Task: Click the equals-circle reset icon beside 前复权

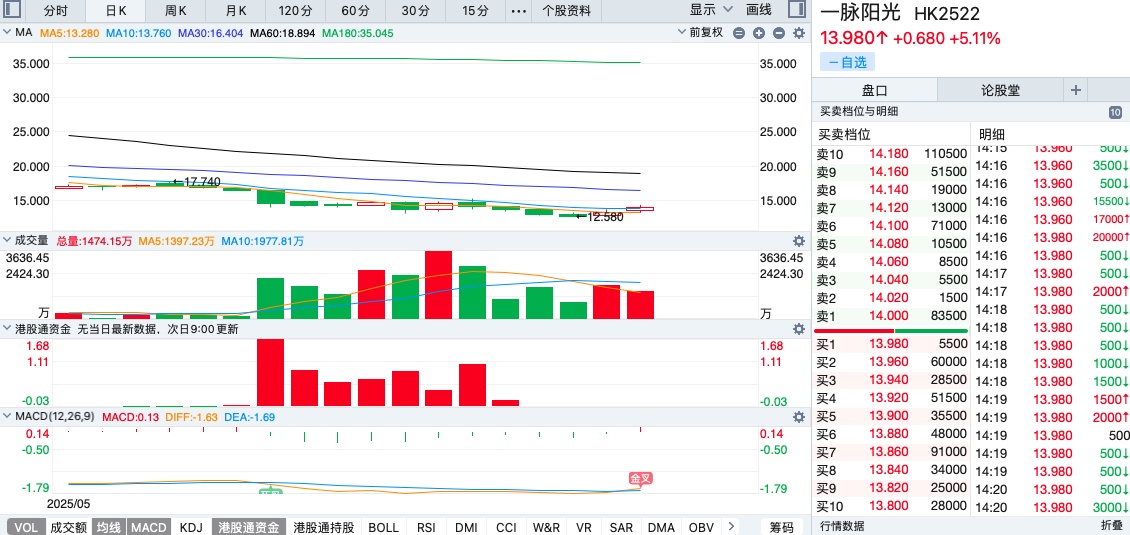Action: (x=739, y=32)
